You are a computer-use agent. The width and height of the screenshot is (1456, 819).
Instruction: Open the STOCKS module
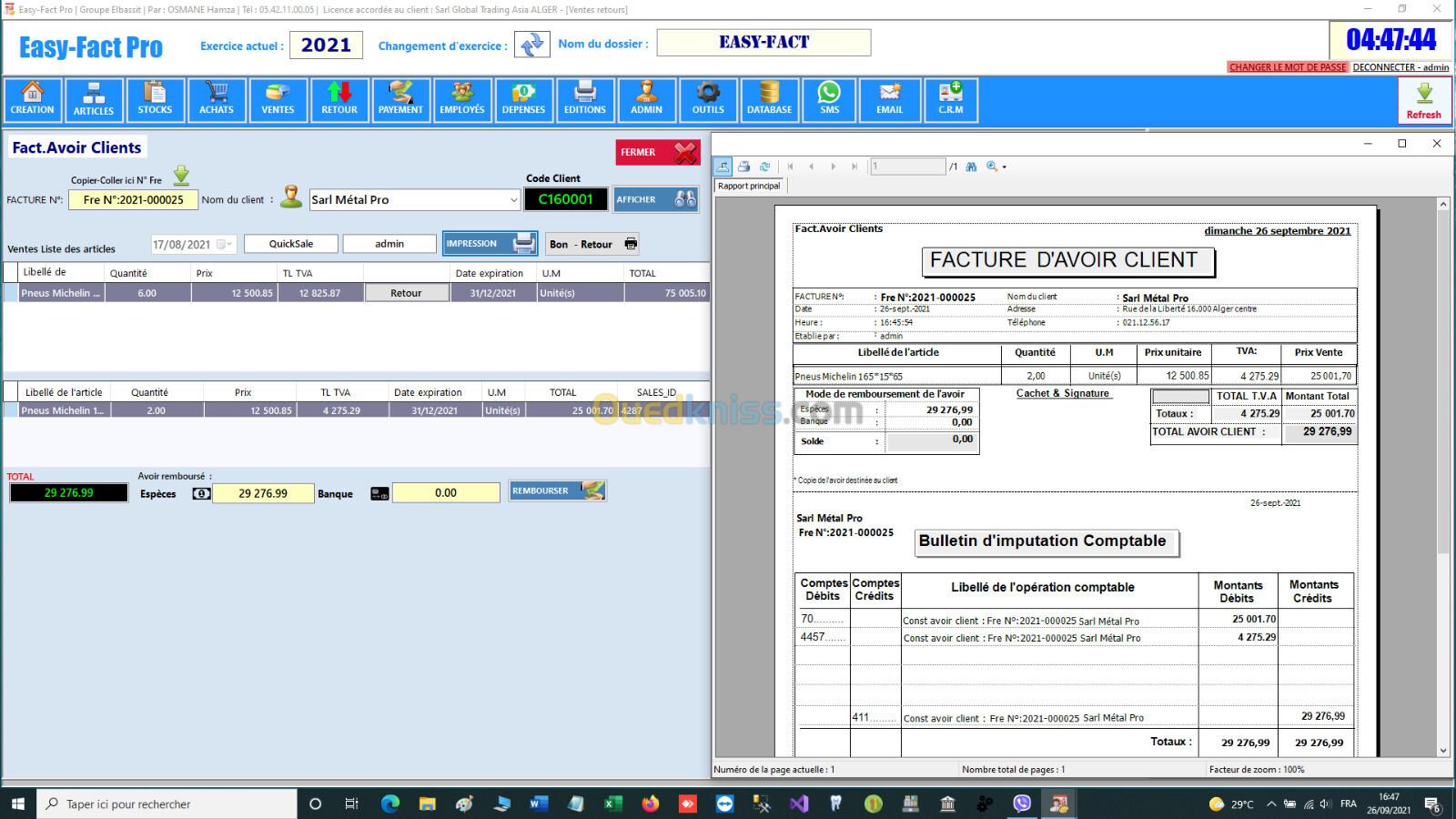pos(155,99)
